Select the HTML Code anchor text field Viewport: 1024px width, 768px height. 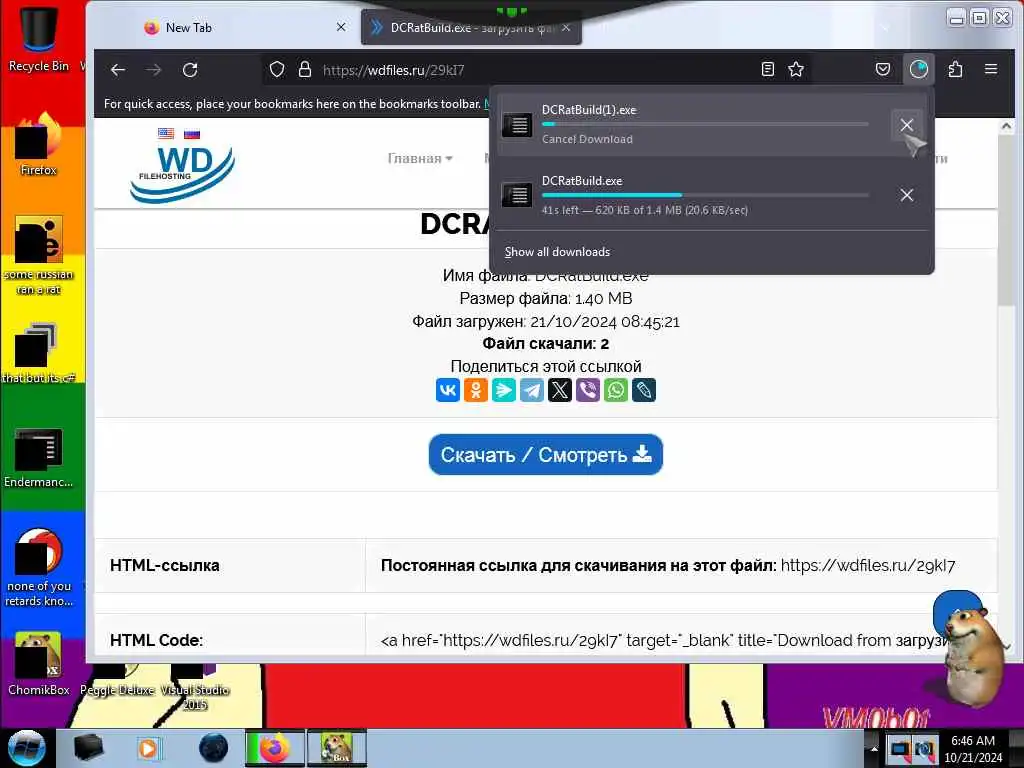665,641
